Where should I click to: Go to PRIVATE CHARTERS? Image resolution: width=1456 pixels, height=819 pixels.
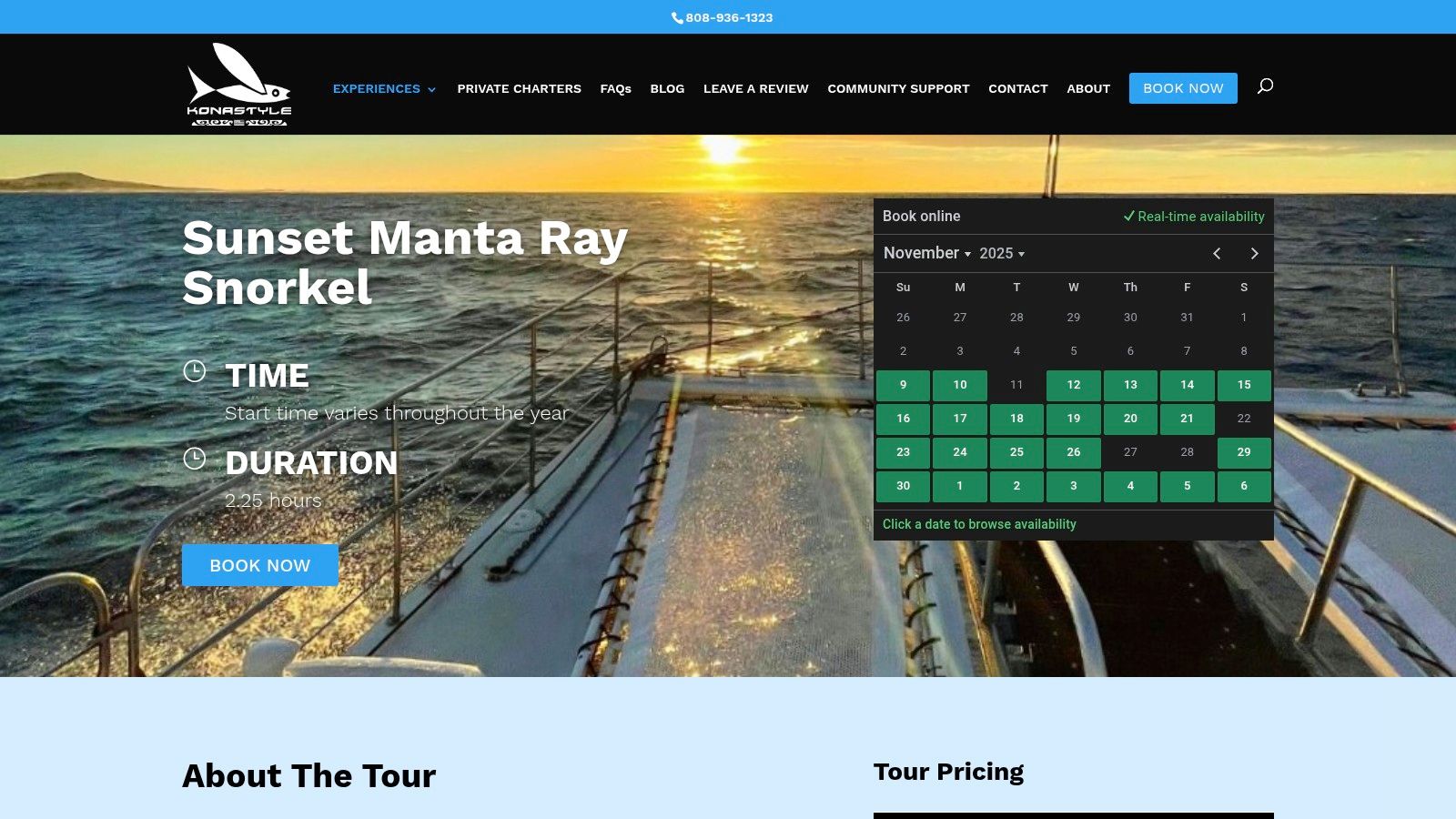pos(520,89)
